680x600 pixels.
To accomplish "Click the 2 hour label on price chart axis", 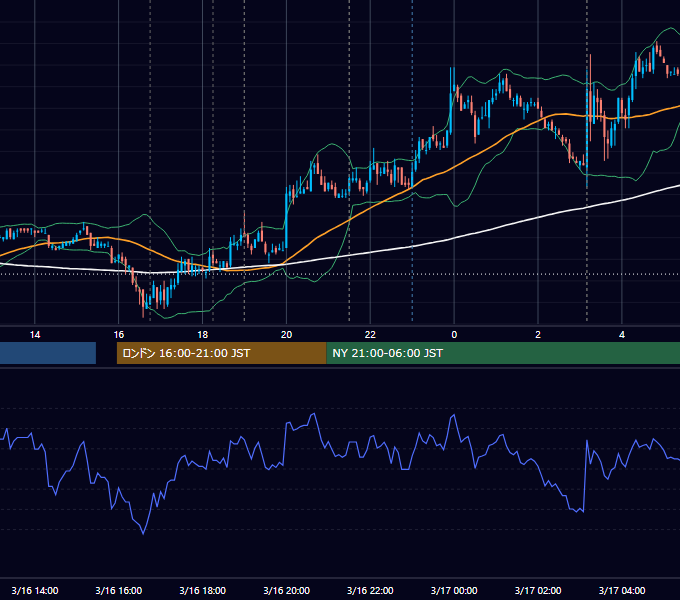I will click(x=538, y=335).
